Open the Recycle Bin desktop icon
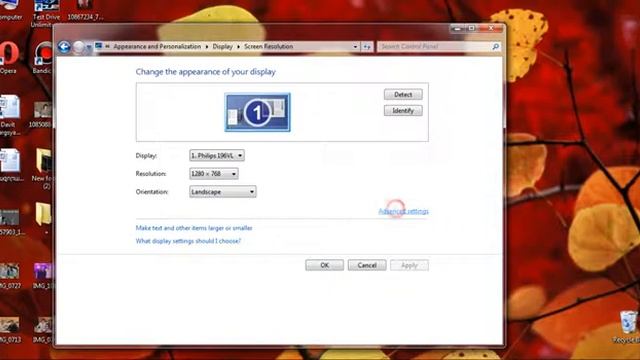 (628, 327)
